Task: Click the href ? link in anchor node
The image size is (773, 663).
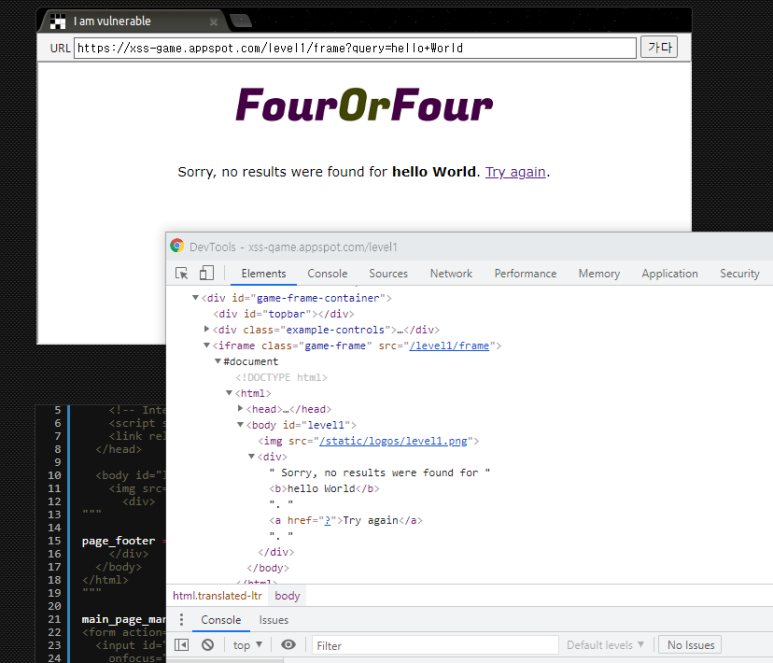Action: pyautogui.click(x=327, y=521)
